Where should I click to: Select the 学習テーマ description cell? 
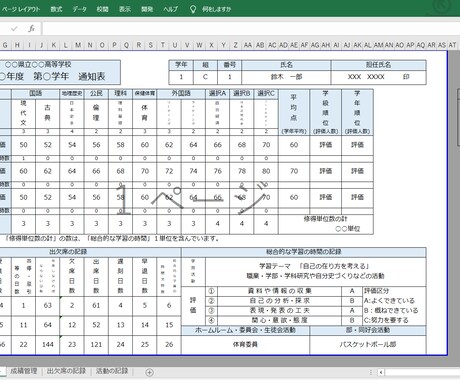[x=315, y=271]
